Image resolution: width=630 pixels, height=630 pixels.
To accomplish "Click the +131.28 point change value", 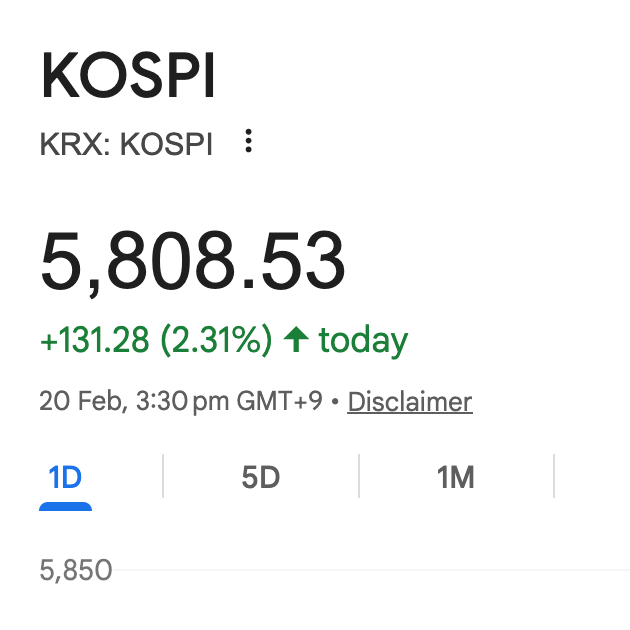I will [95, 341].
